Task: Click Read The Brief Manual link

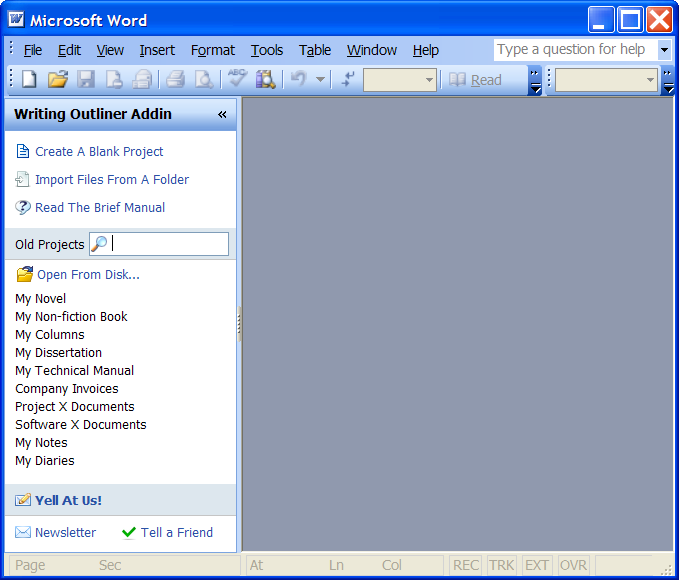Action: (x=100, y=207)
